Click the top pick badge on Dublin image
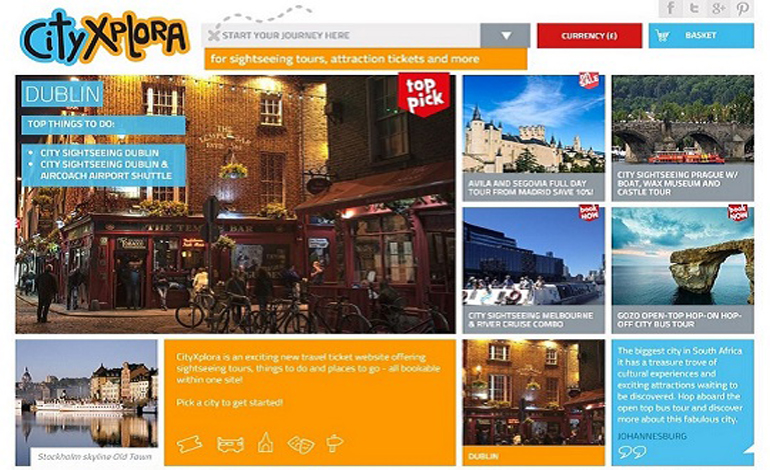The height and width of the screenshot is (470, 770). [x=424, y=94]
